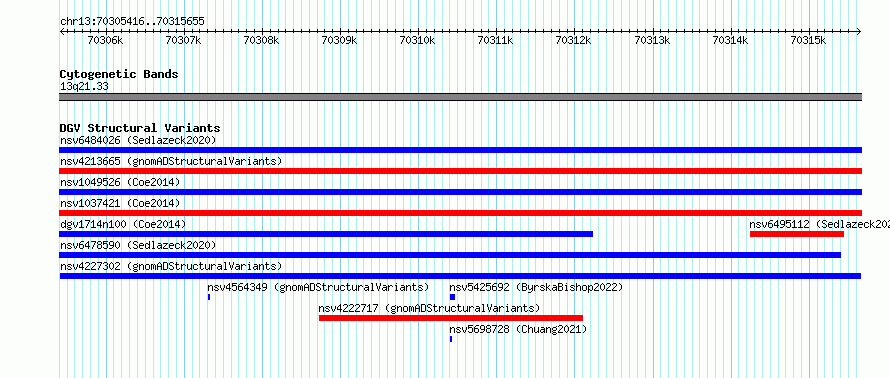Click the 70314k ruler tick
The width and height of the screenshot is (890, 378).
click(x=731, y=40)
